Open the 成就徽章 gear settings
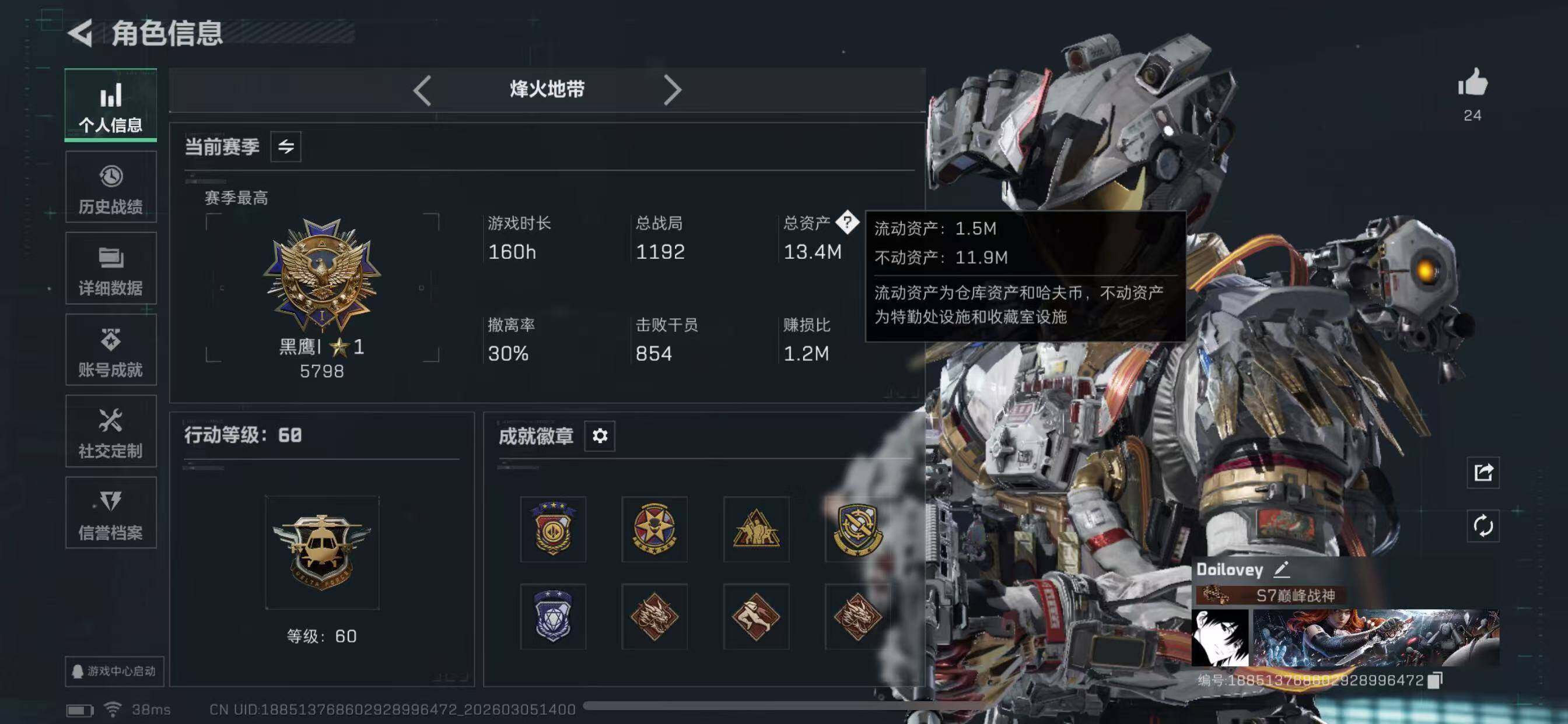The width and height of the screenshot is (1568, 724). 600,435
